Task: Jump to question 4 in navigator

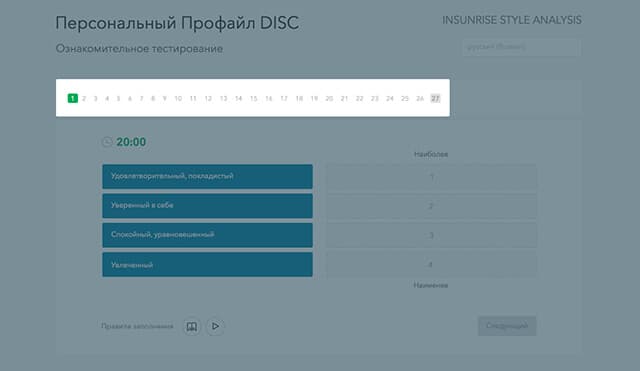Action: coord(107,98)
